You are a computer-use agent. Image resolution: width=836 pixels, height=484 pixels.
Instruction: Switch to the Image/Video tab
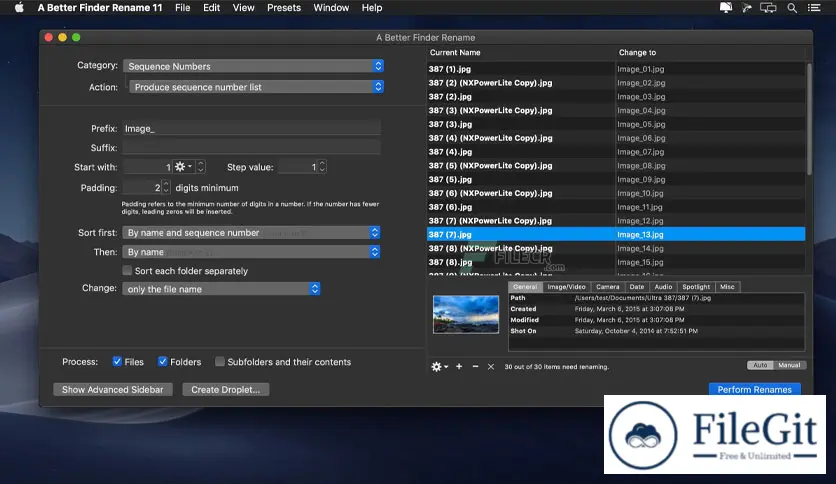(566, 287)
